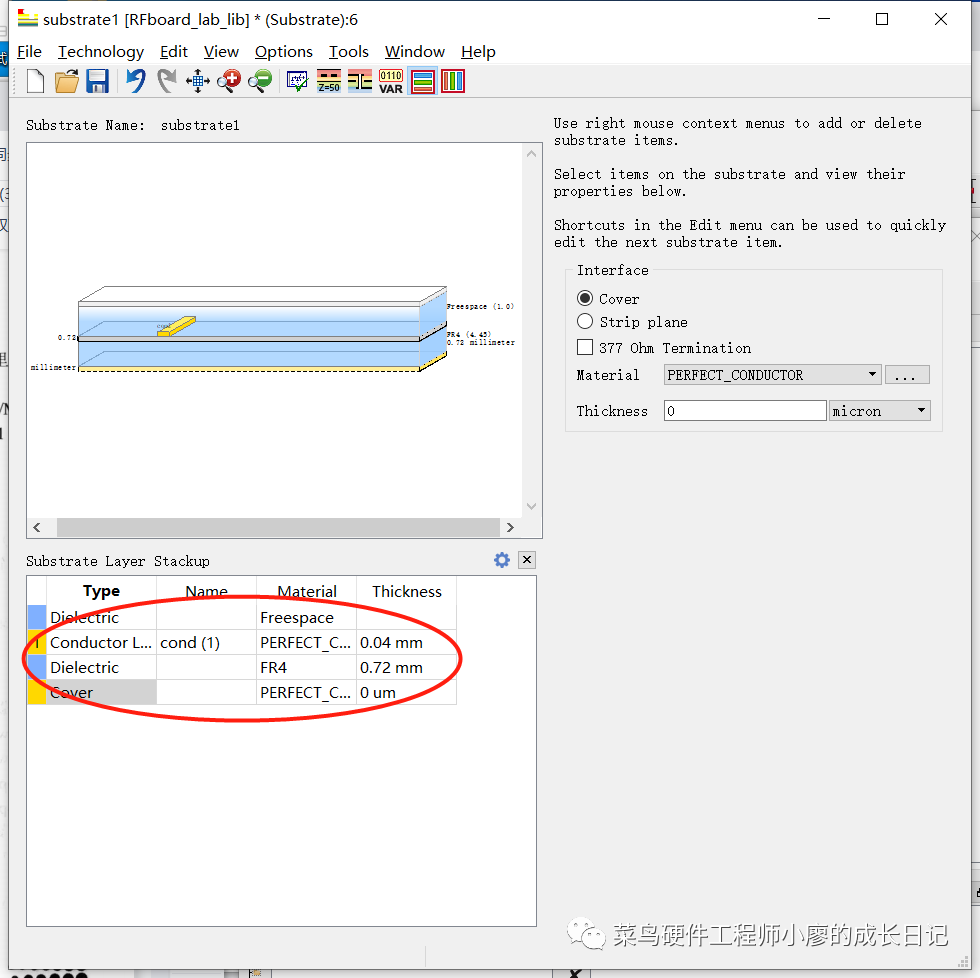Select the cond (1) name cell
This screenshot has height=978, width=980.
[x=206, y=642]
